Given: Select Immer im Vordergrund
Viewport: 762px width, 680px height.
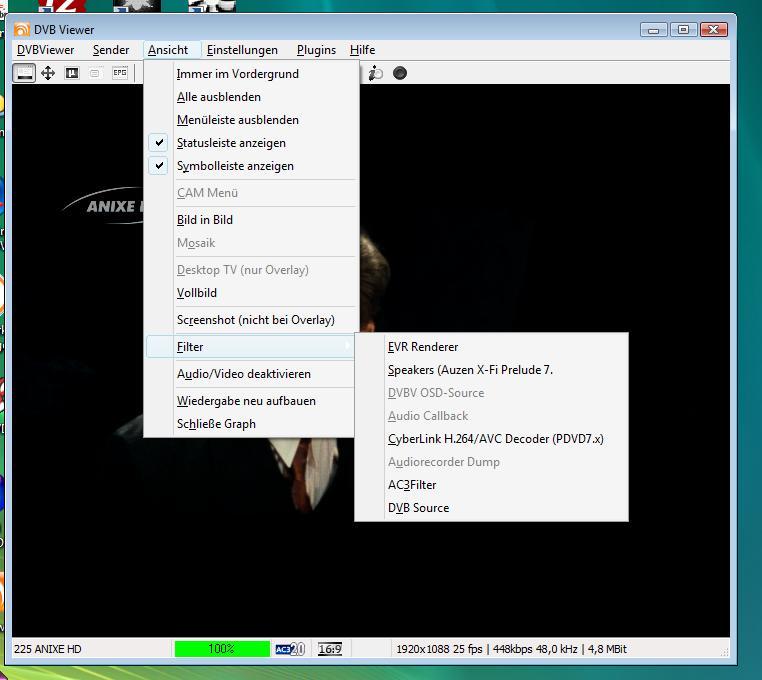Looking at the screenshot, I should (x=249, y=74).
